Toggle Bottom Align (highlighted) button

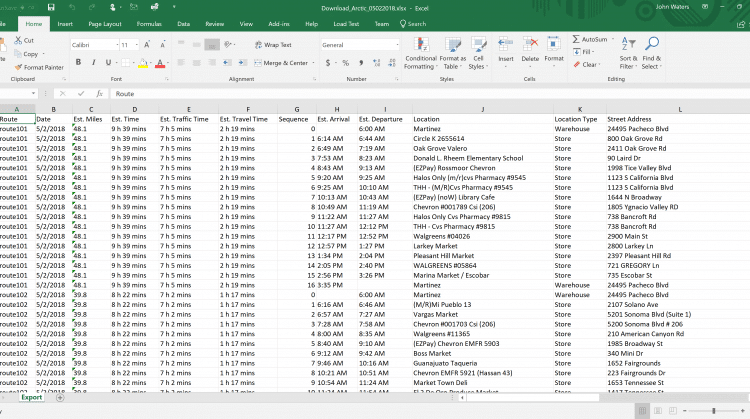pyautogui.click(x=212, y=44)
